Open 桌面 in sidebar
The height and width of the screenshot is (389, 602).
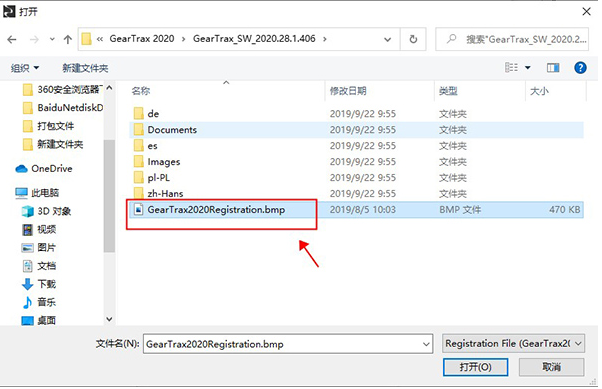pyautogui.click(x=39, y=320)
